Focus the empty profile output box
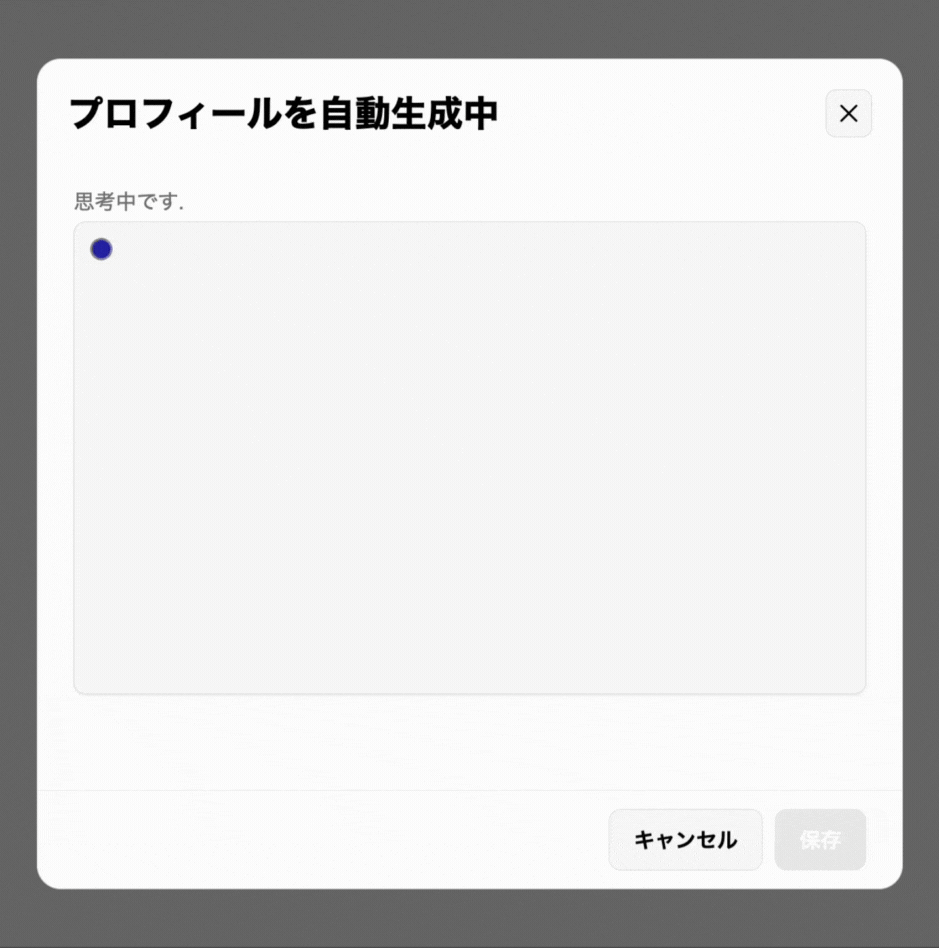The height and width of the screenshot is (948, 939). (469, 458)
